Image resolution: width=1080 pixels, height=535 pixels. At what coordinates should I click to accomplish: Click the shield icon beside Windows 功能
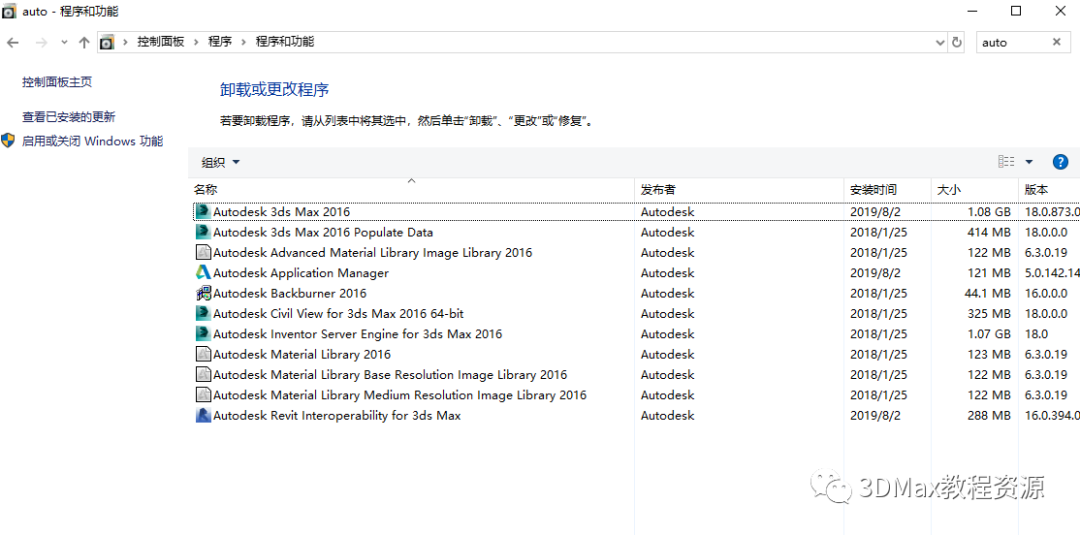[8, 141]
